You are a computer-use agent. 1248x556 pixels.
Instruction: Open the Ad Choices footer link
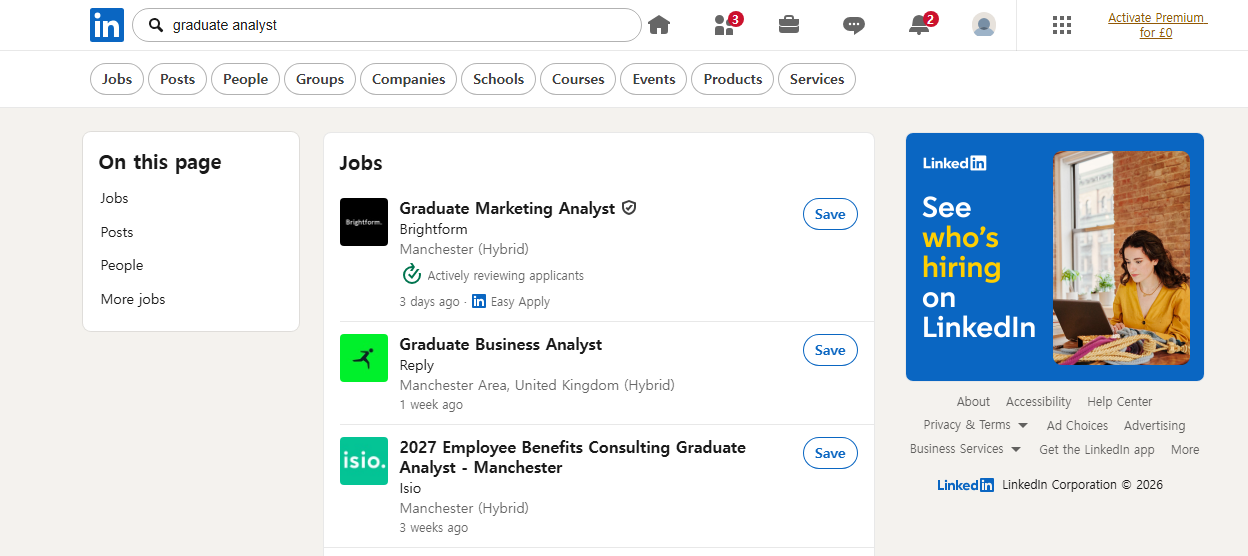pos(1077,426)
